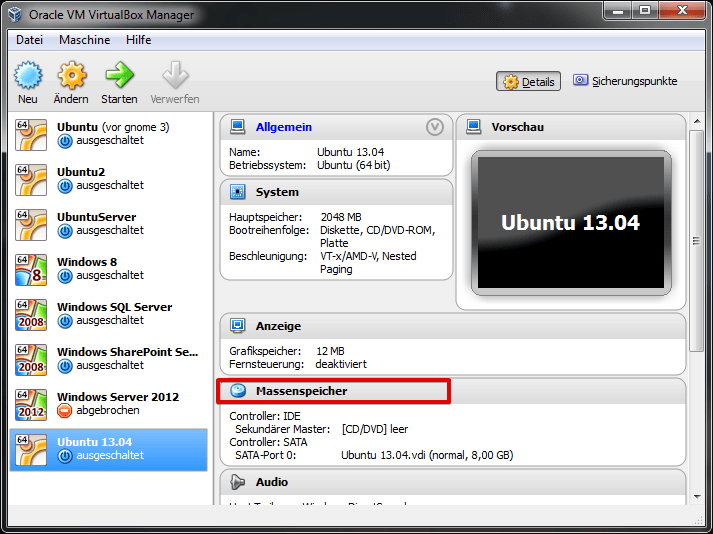Click the Ubuntu2 machine name

(x=81, y=172)
